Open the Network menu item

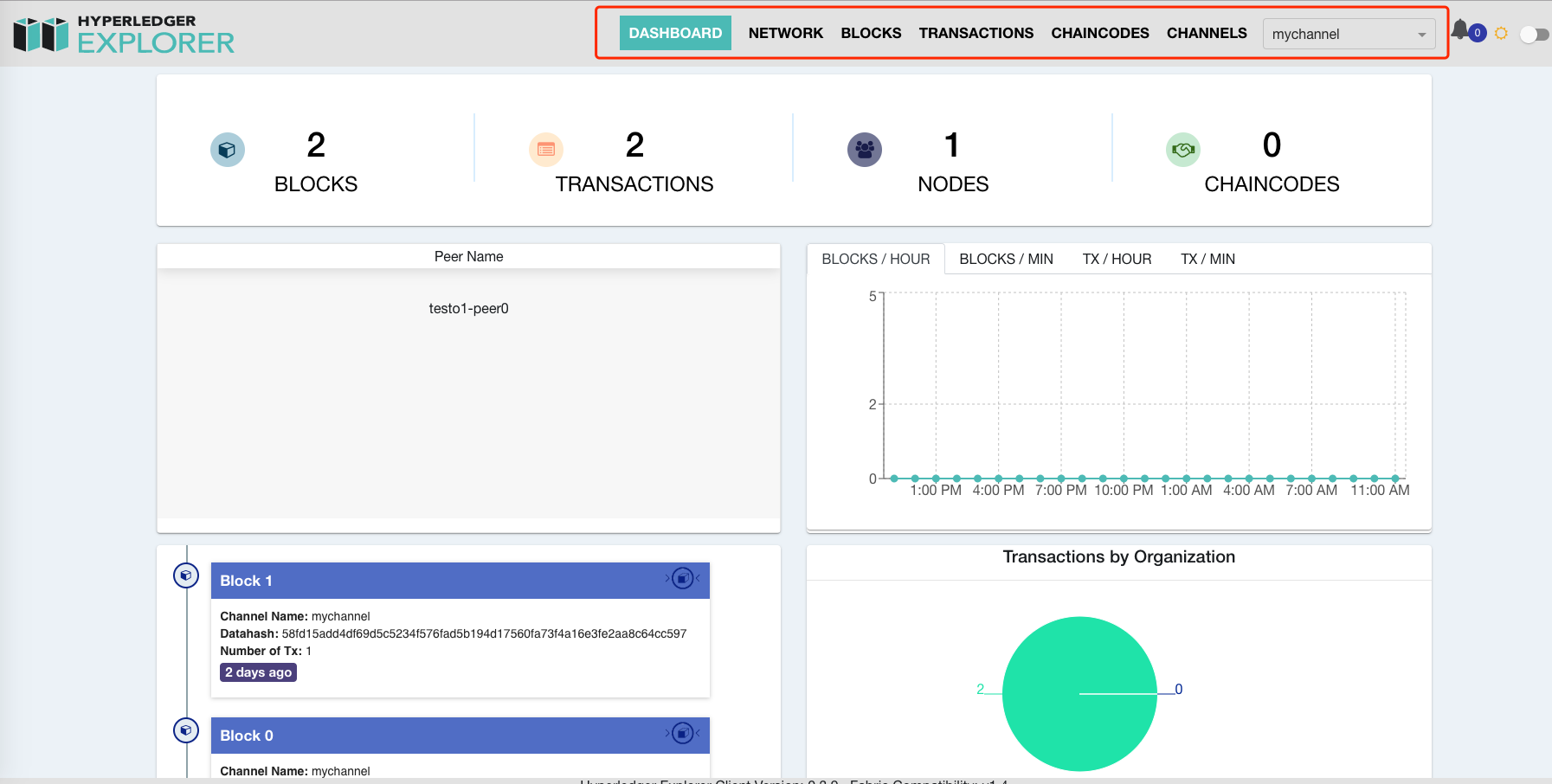coord(786,33)
